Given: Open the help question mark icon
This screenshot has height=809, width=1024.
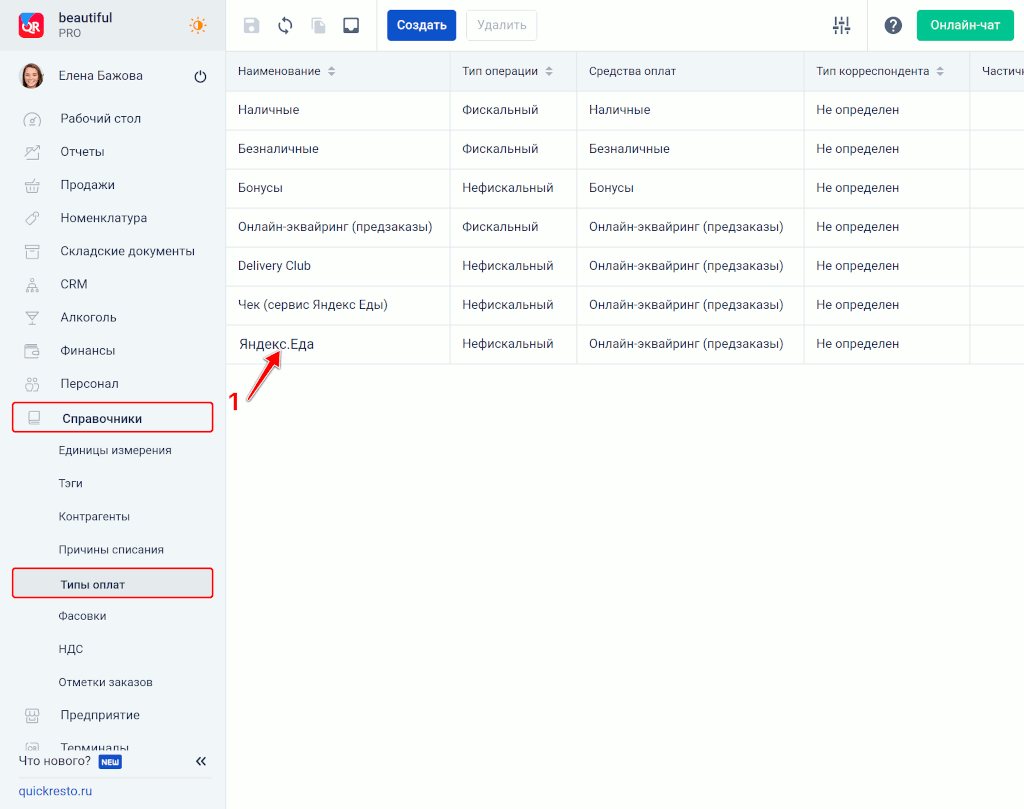Looking at the screenshot, I should pyautogui.click(x=893, y=25).
